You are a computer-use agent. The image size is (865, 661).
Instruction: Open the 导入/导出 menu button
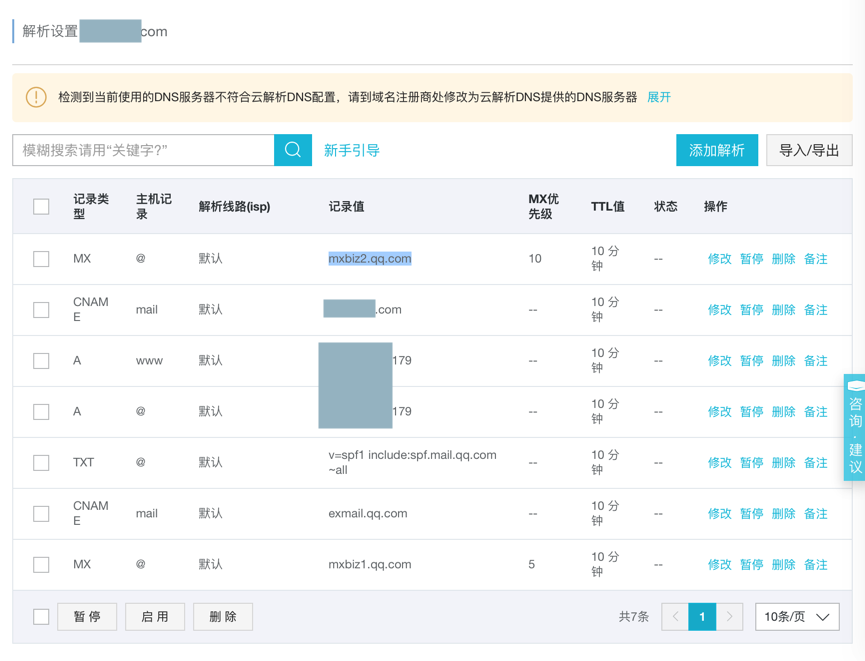click(809, 151)
